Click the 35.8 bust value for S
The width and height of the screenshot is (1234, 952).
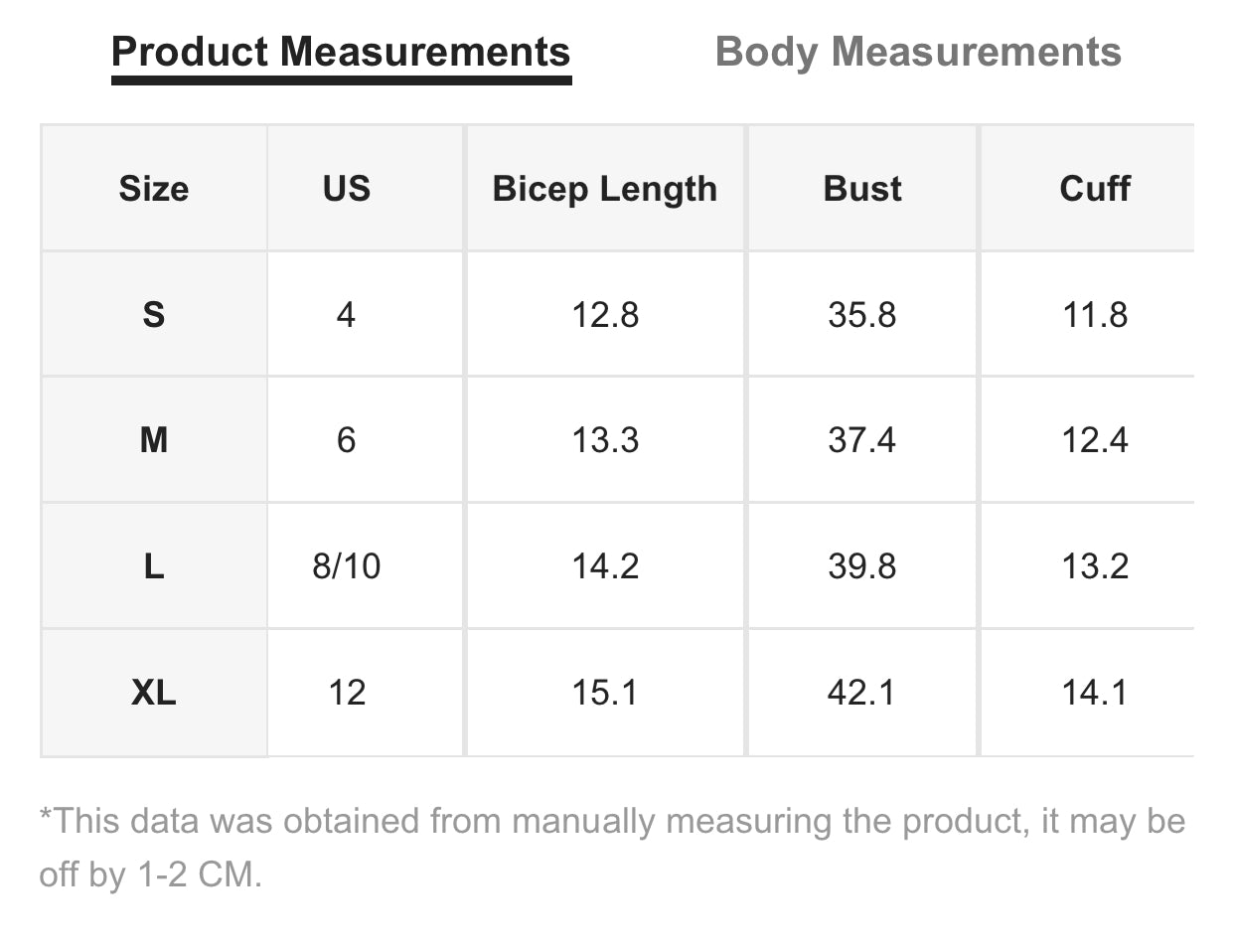pyautogui.click(x=862, y=315)
